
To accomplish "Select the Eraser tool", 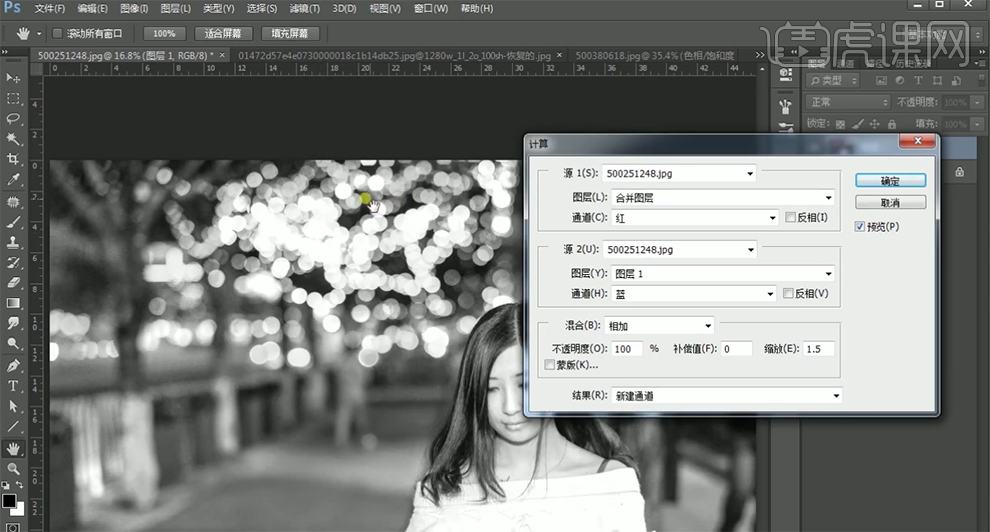I will point(13,283).
